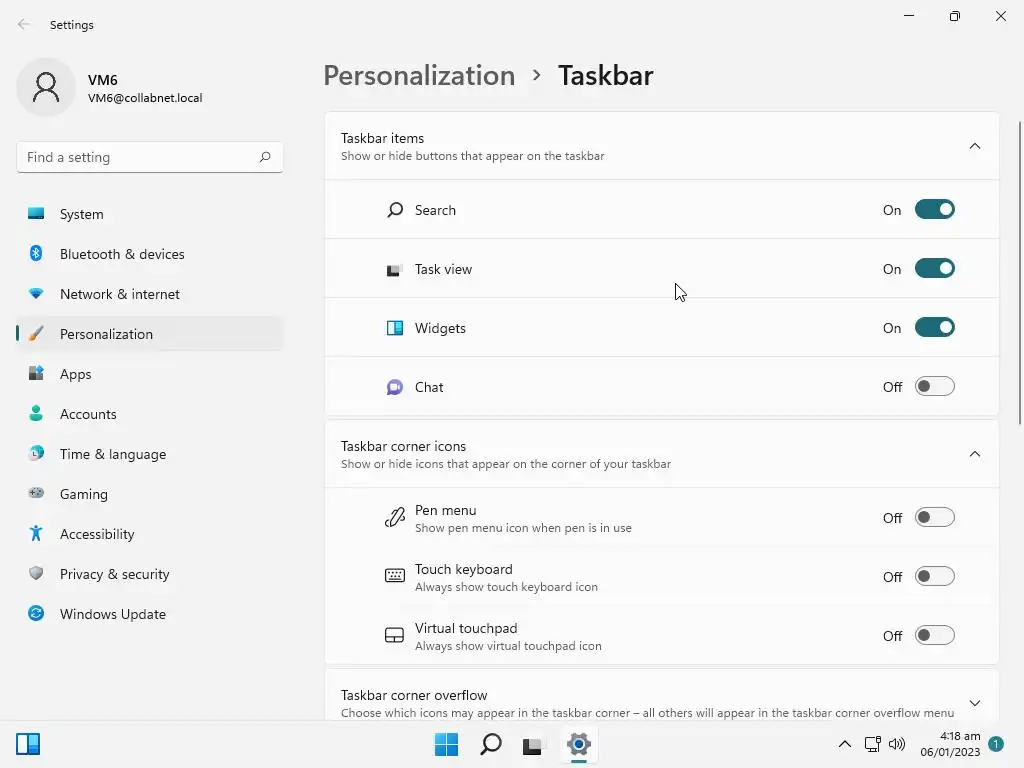Go back using the arrow next to Settings
1024x768 pixels.
[x=24, y=24]
